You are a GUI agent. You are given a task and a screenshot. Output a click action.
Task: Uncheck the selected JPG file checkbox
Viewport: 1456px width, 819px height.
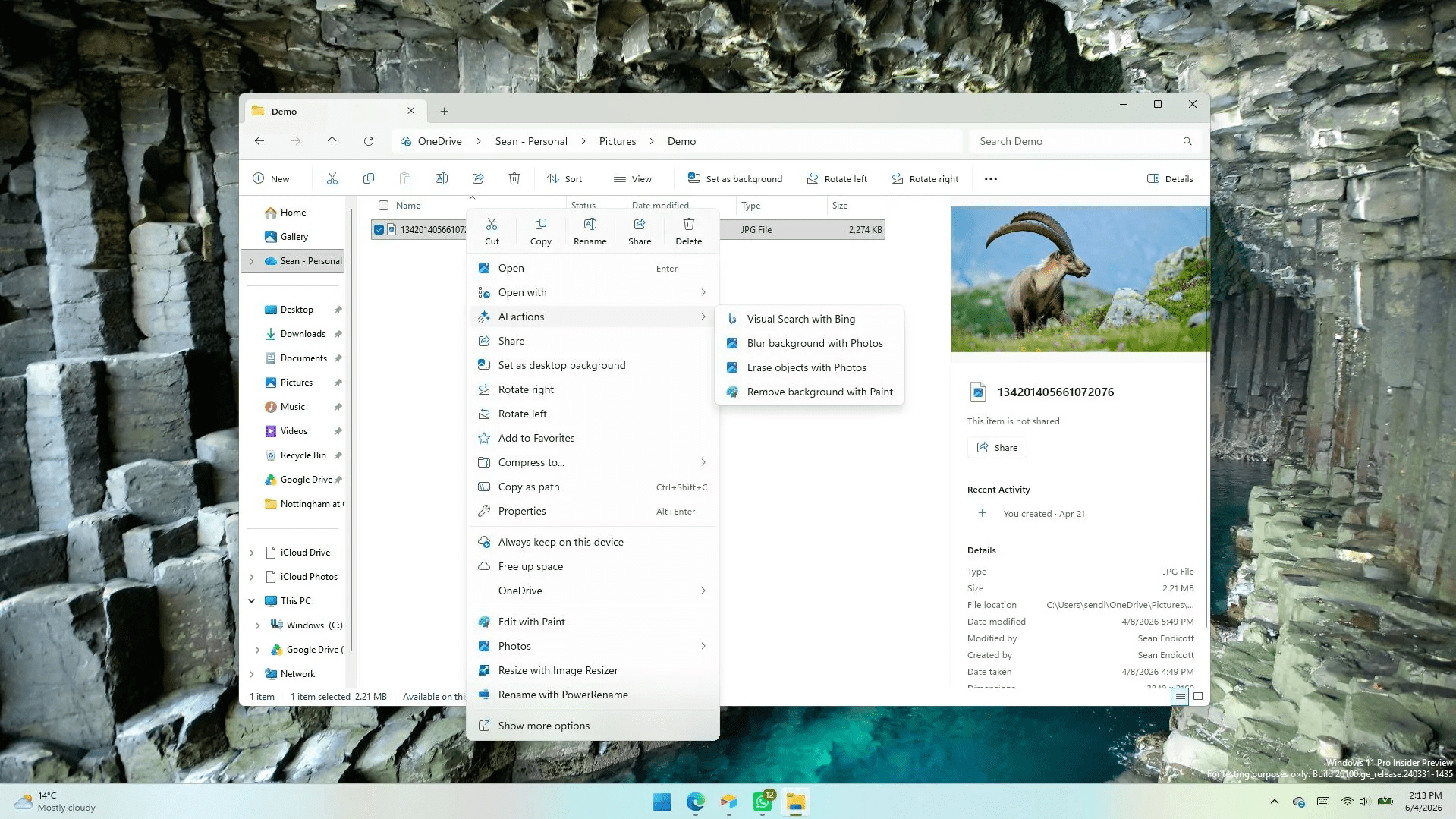(x=379, y=230)
